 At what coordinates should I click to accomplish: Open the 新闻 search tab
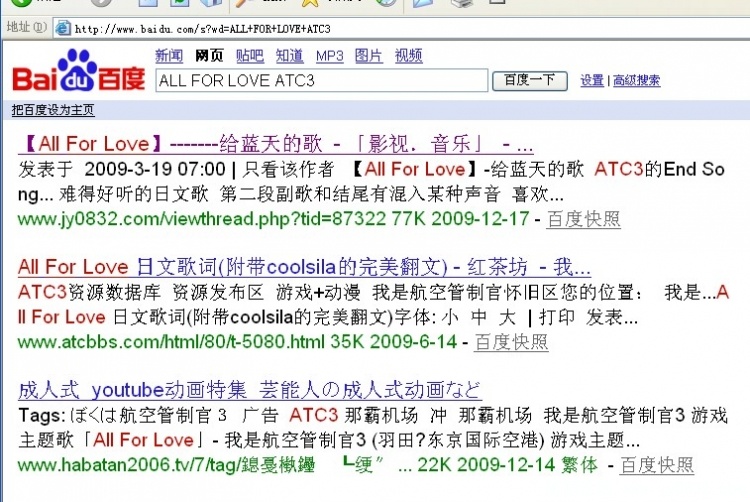[x=169, y=56]
